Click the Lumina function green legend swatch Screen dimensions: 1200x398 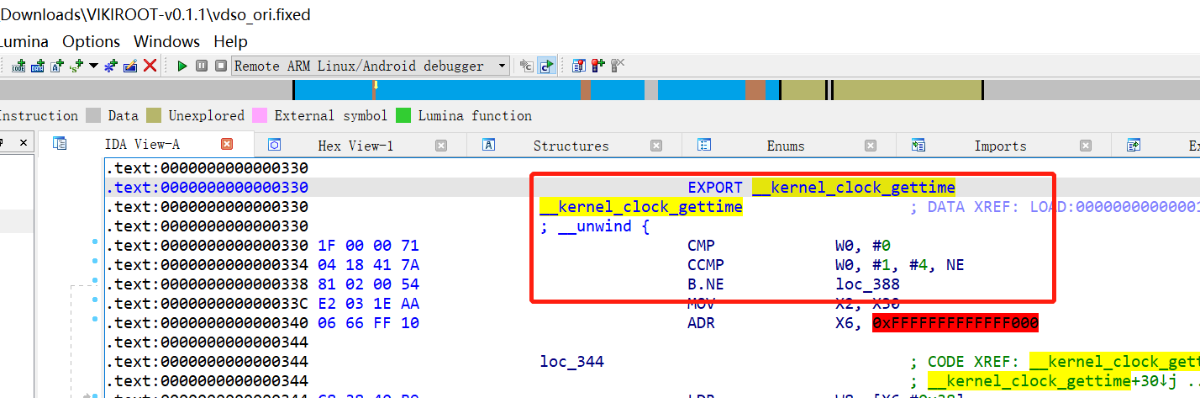pyautogui.click(x=404, y=116)
